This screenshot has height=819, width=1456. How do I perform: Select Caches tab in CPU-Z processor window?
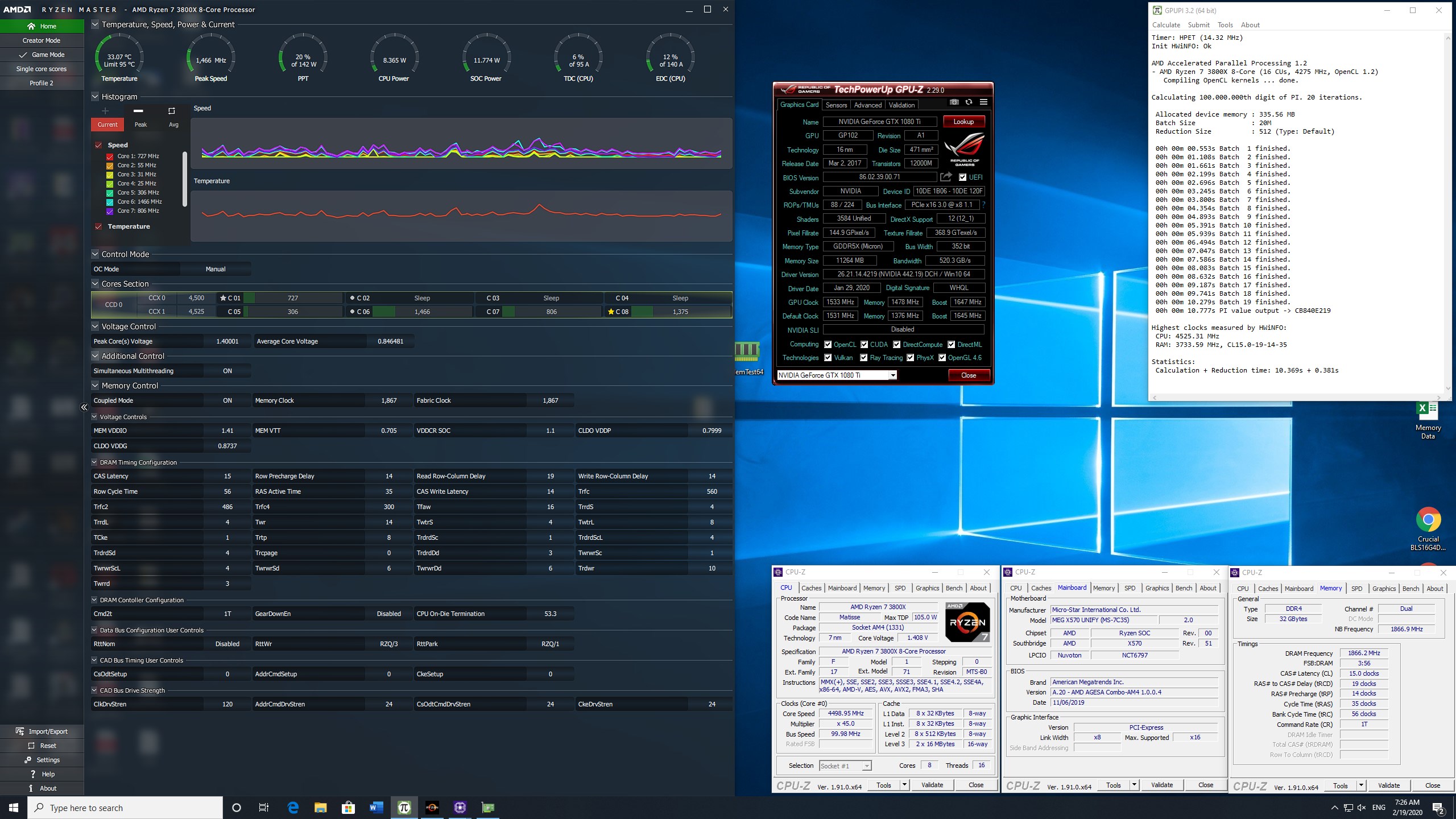(x=811, y=588)
